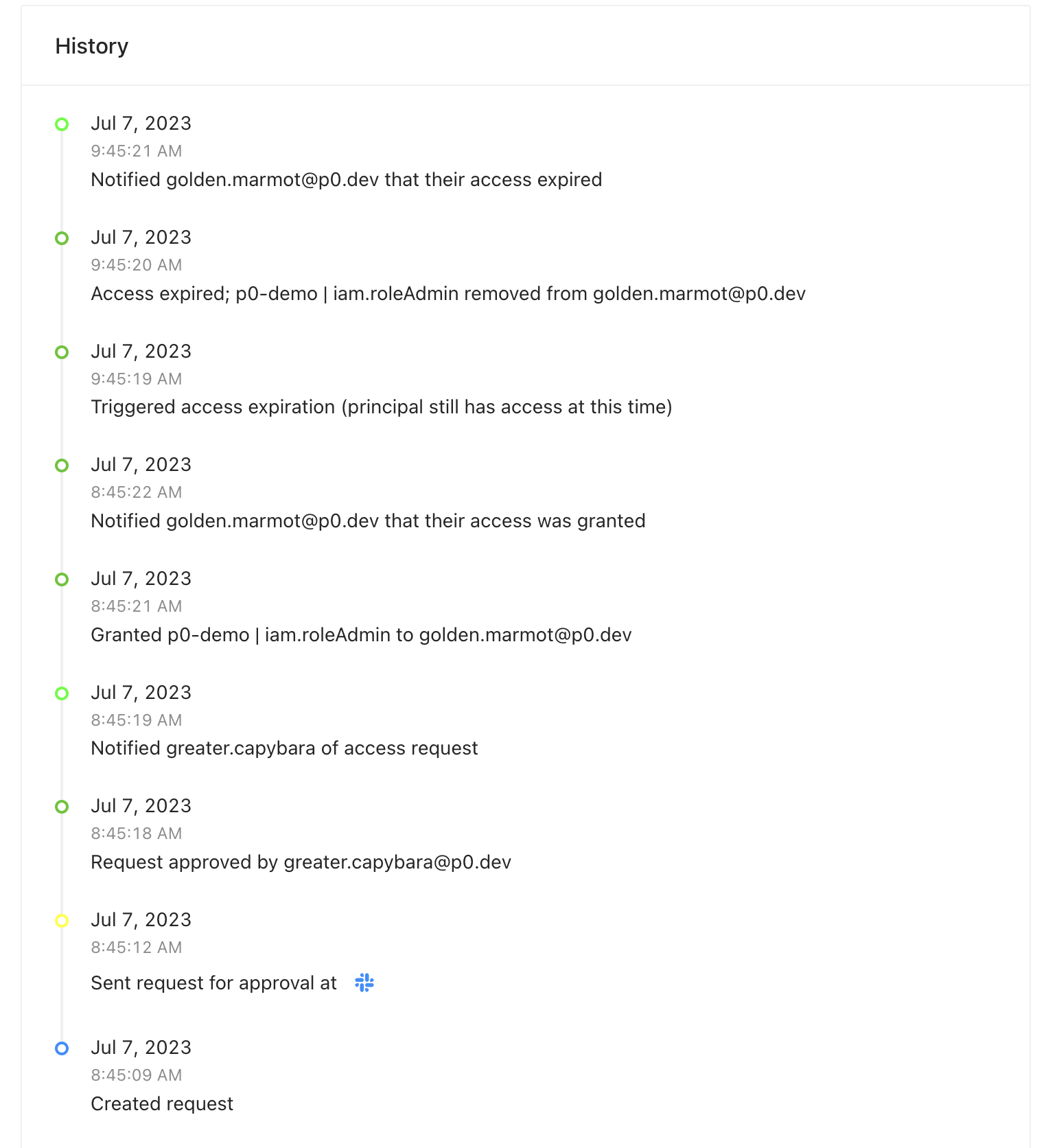Click 'Request approved by greater.capybara@p0.dev' text
The width and height of the screenshot is (1046, 1148).
[x=301, y=862]
